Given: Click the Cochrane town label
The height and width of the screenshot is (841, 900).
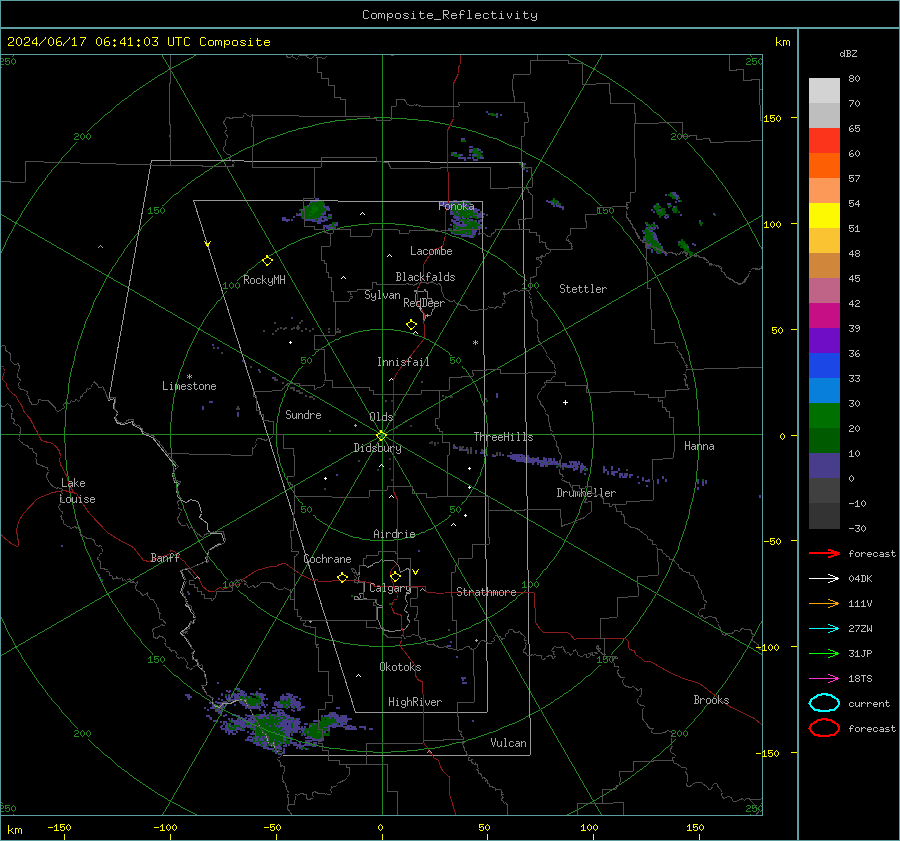Looking at the screenshot, I should 327,559.
